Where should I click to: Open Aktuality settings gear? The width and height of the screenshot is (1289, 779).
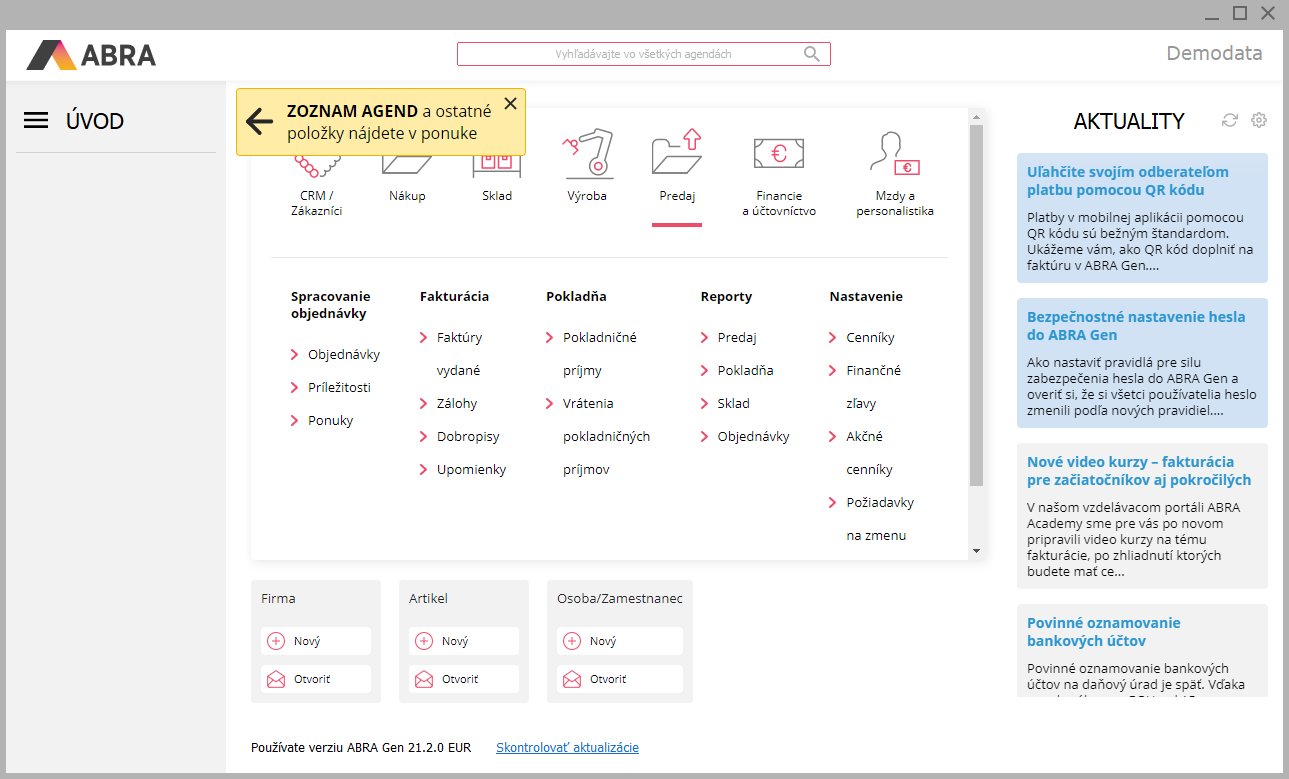pos(1259,120)
